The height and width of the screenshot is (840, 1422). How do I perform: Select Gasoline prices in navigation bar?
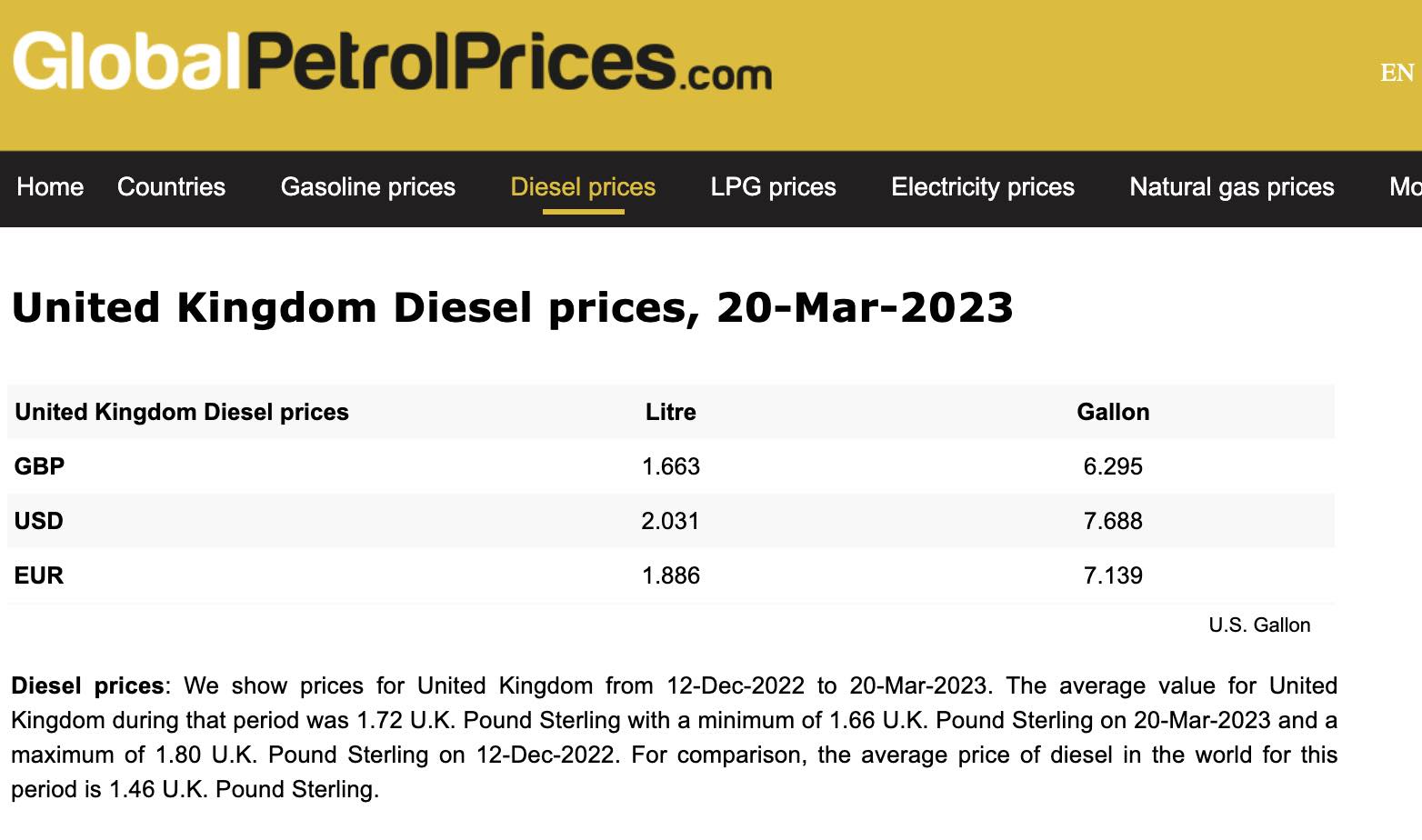coord(367,187)
